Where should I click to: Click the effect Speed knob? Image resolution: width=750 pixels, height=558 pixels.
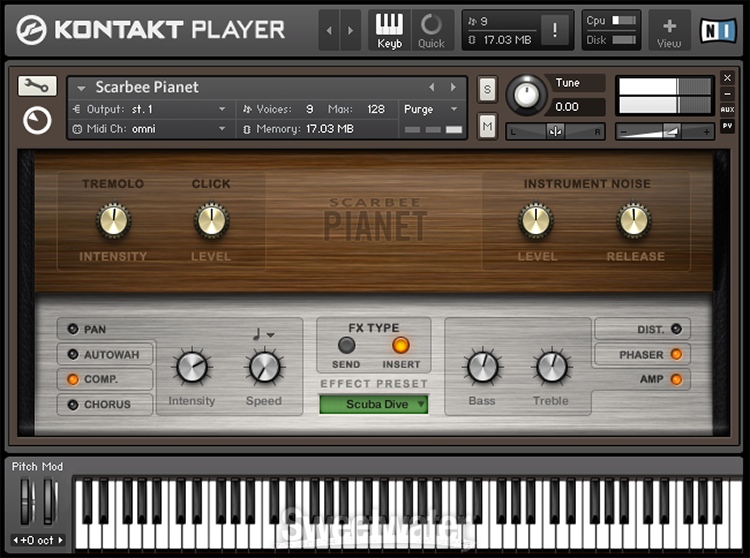264,367
